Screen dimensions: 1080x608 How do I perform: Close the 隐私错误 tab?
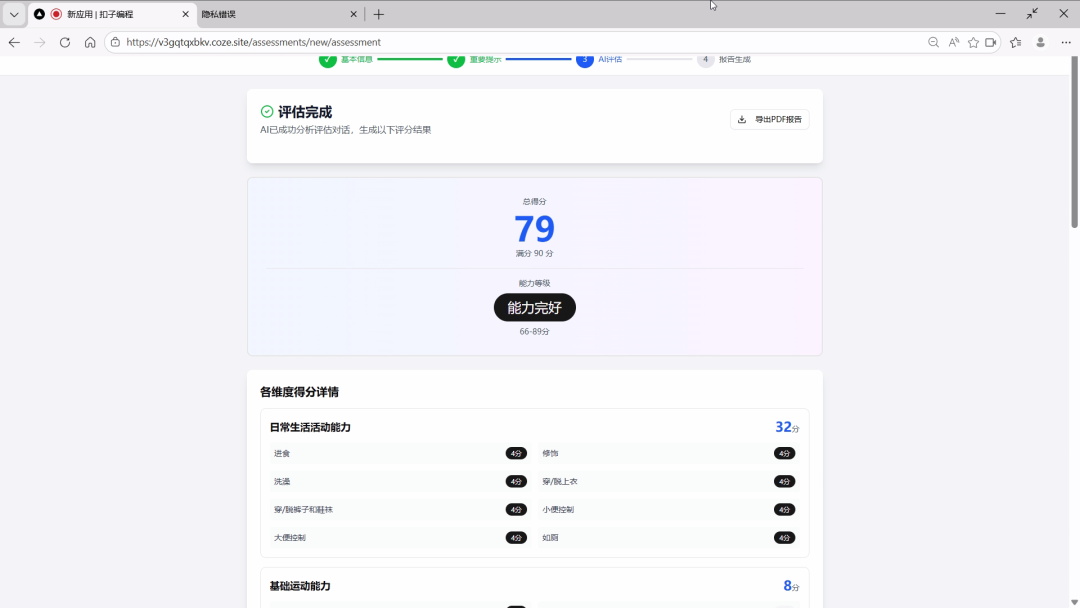[x=353, y=14]
